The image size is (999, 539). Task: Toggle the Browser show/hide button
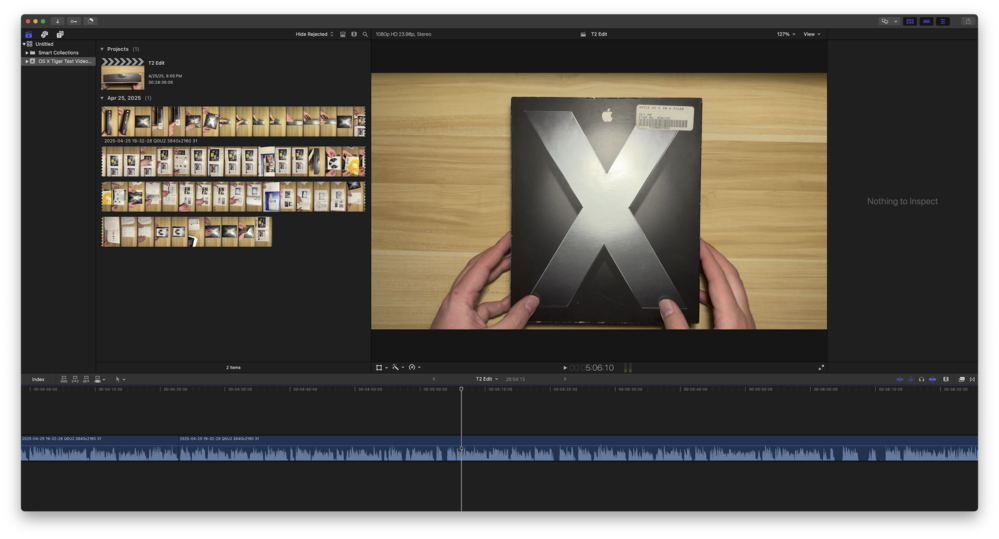click(x=910, y=21)
